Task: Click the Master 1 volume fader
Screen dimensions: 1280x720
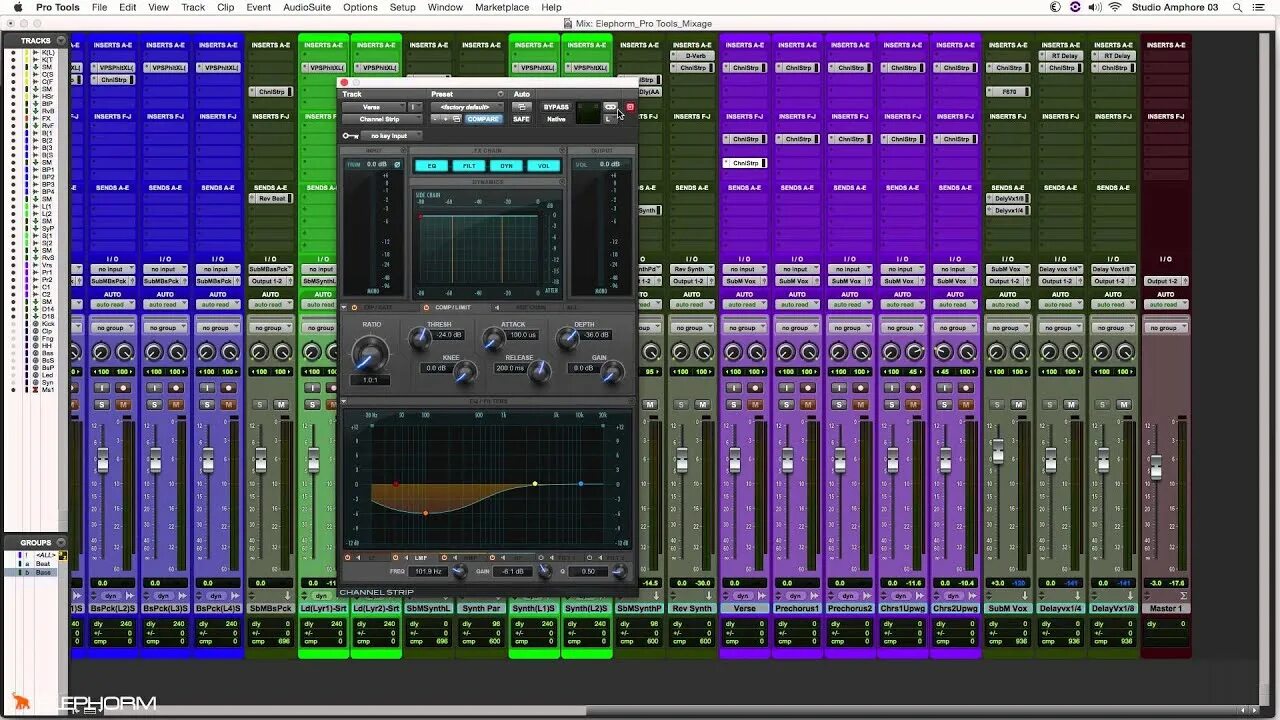Action: tap(1155, 467)
